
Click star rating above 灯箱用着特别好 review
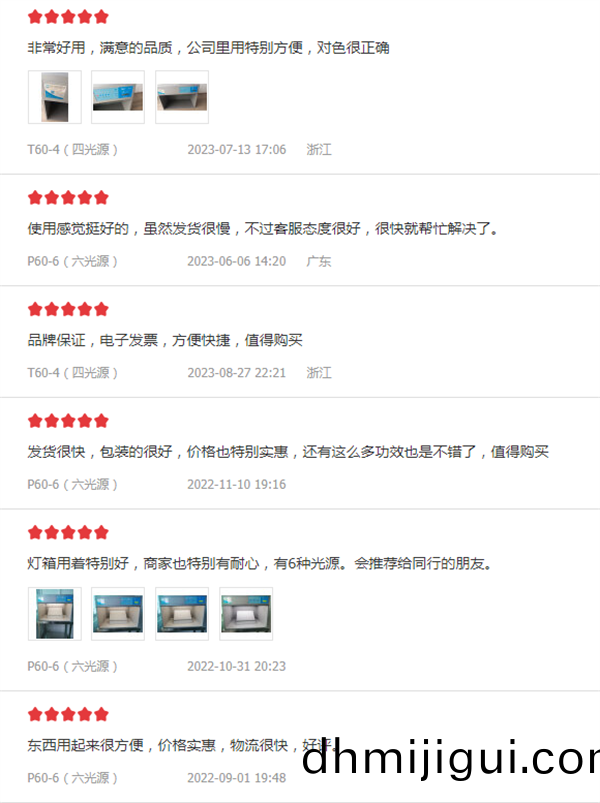68,532
